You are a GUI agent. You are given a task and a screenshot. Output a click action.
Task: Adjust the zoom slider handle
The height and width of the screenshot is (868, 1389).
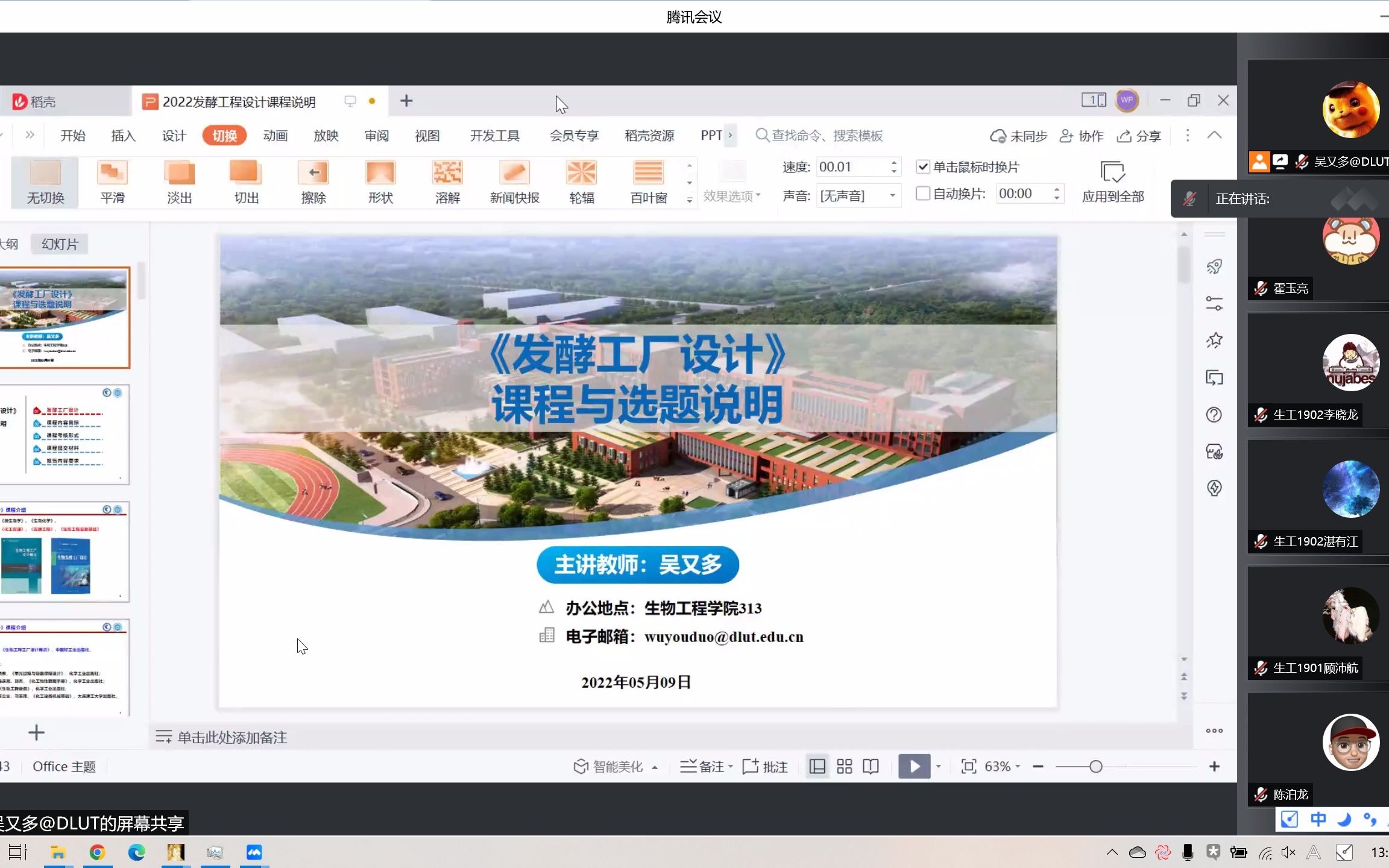click(1095, 766)
